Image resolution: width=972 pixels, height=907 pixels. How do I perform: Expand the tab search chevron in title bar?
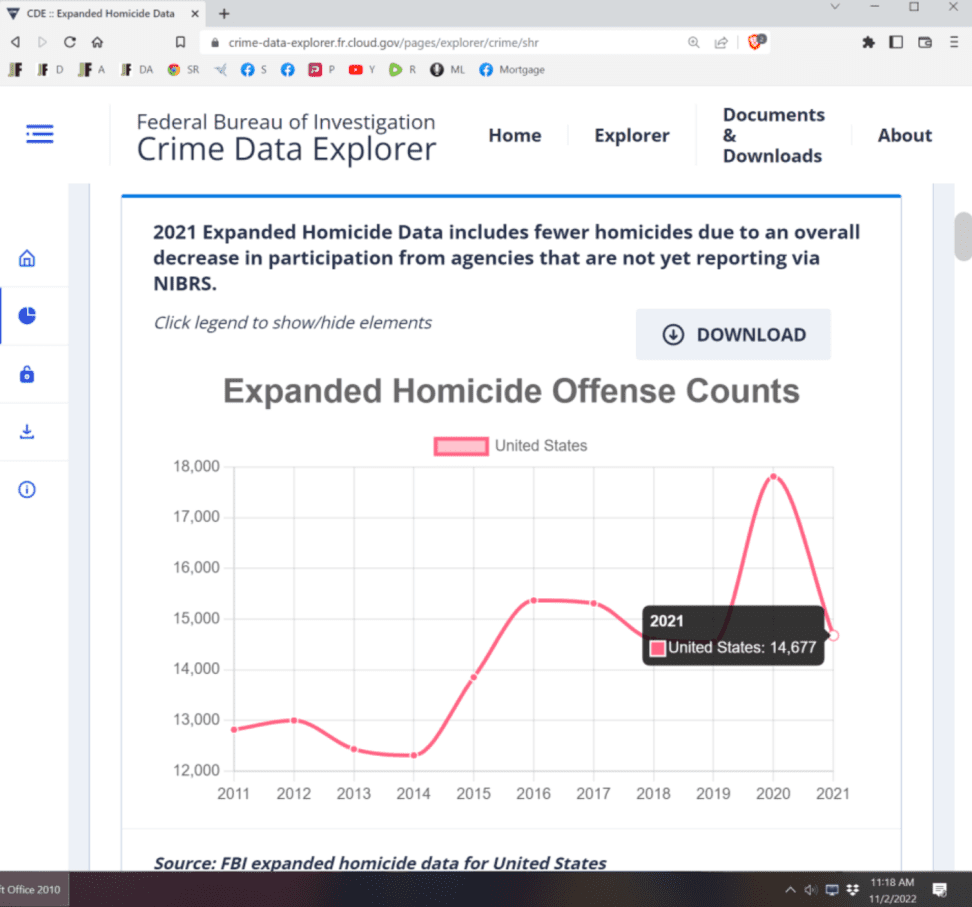(835, 8)
